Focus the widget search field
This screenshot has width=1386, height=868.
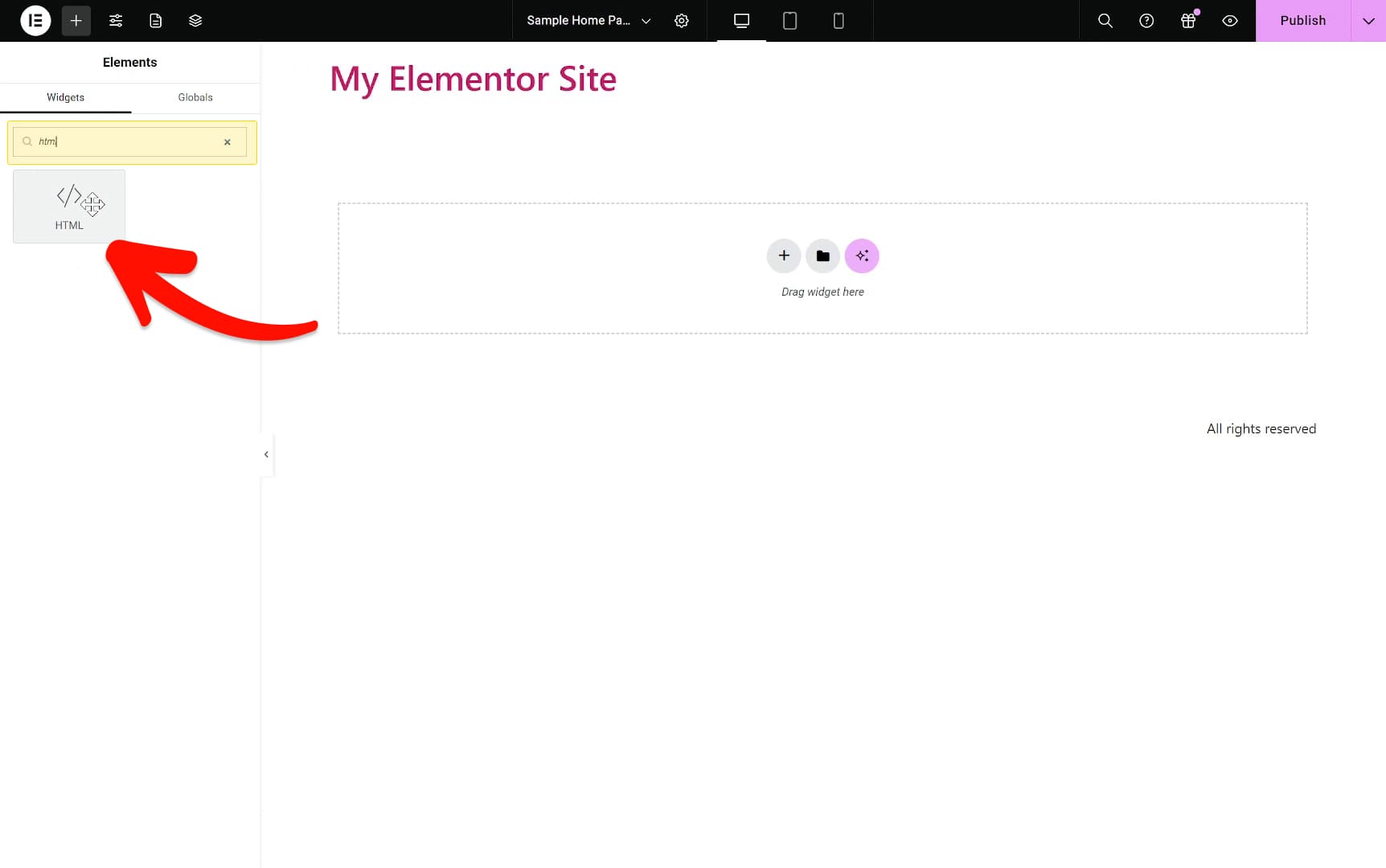[129, 141]
